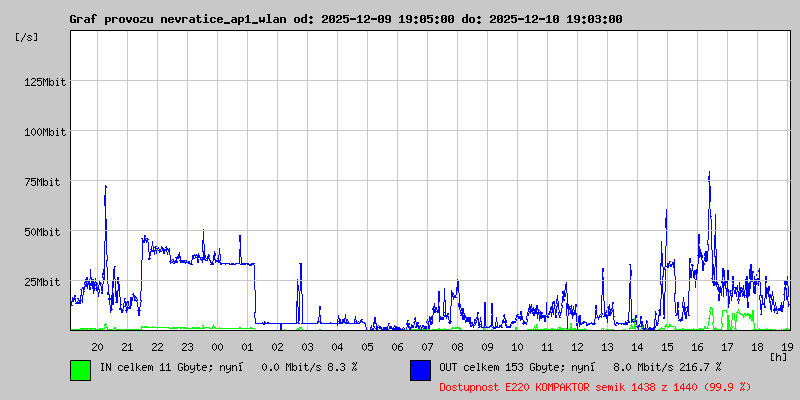
Task: Click the hour '00' x-axis label
Action: pyautogui.click(x=217, y=347)
